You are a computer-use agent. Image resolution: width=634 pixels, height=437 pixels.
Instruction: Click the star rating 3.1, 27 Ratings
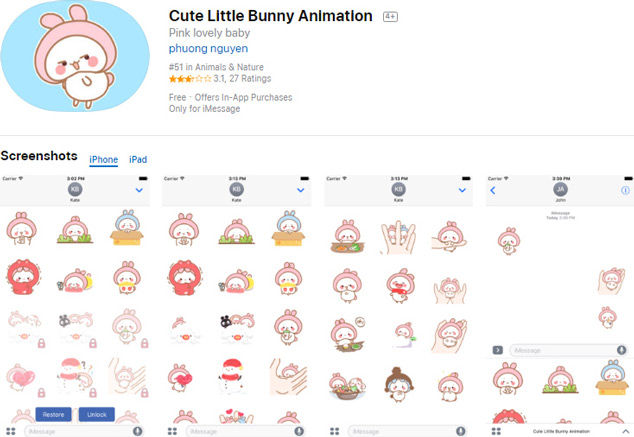[220, 78]
